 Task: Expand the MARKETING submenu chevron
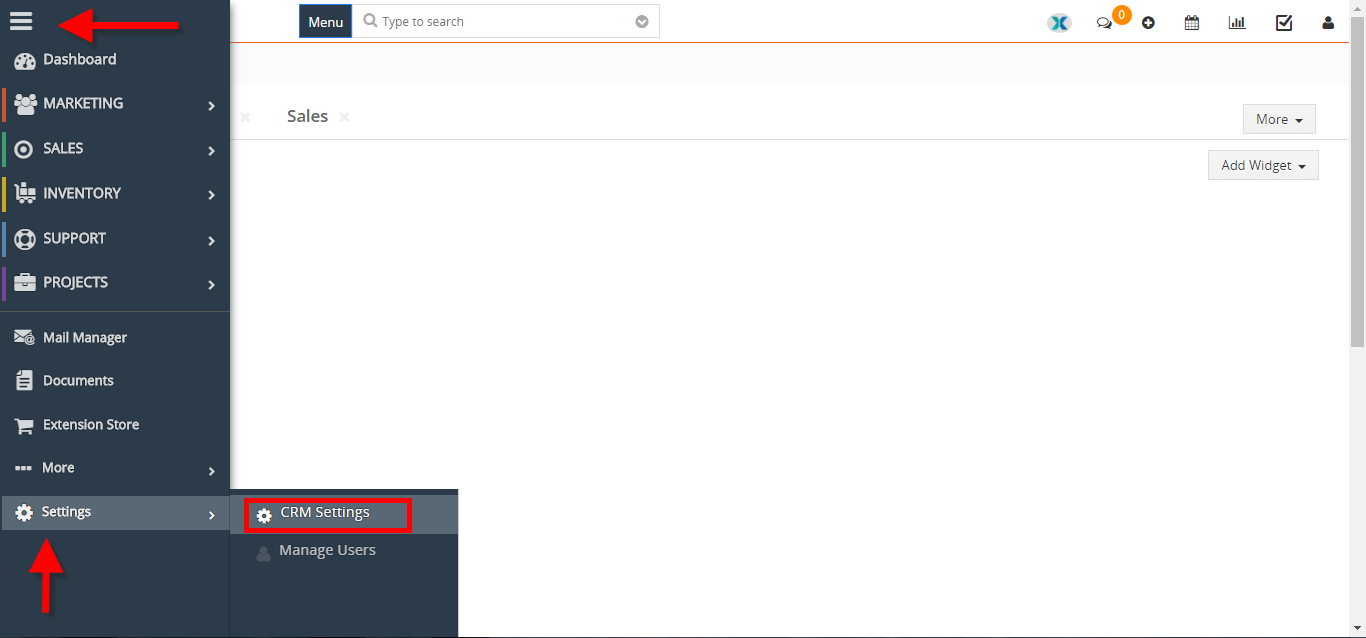(x=211, y=105)
